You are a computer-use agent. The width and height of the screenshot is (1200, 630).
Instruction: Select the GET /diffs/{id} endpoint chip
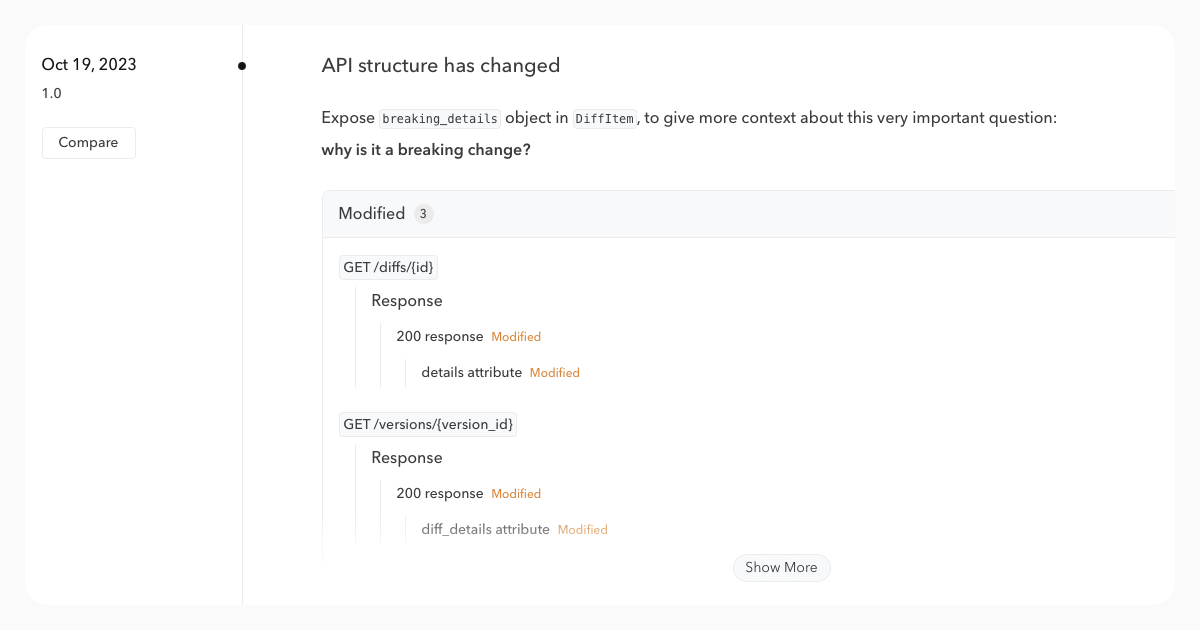388,266
